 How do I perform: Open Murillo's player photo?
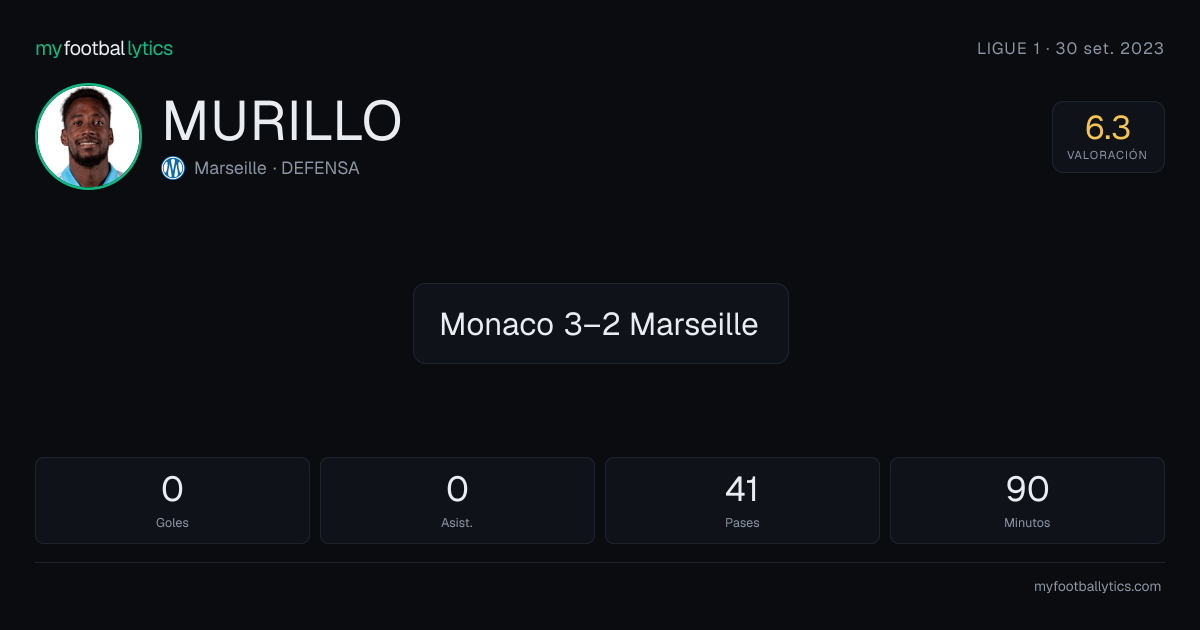88,136
